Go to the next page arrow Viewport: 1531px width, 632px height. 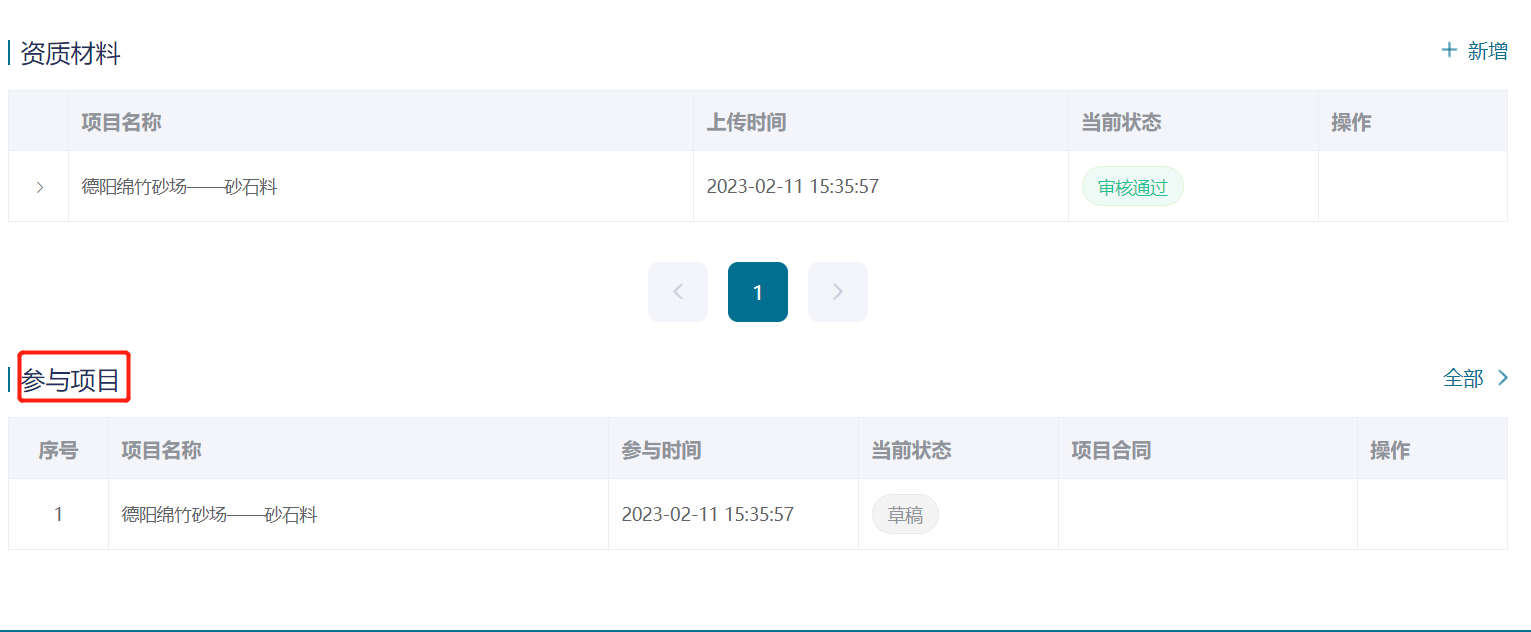(x=838, y=292)
